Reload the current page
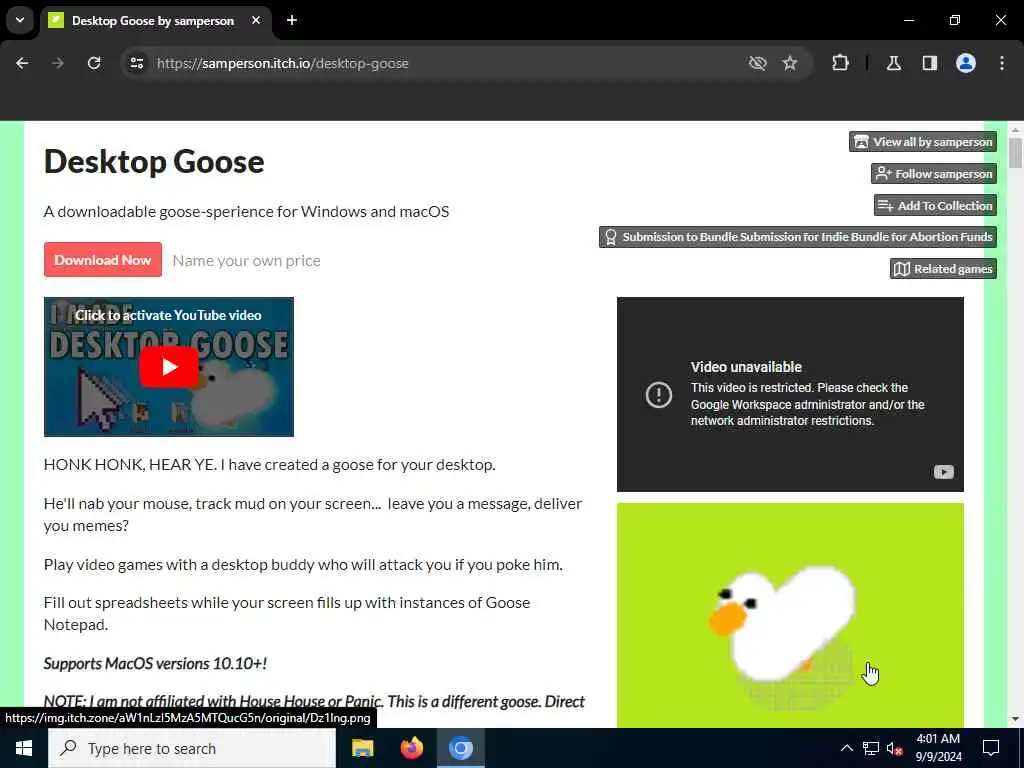Viewport: 1024px width, 768px height. click(x=94, y=63)
